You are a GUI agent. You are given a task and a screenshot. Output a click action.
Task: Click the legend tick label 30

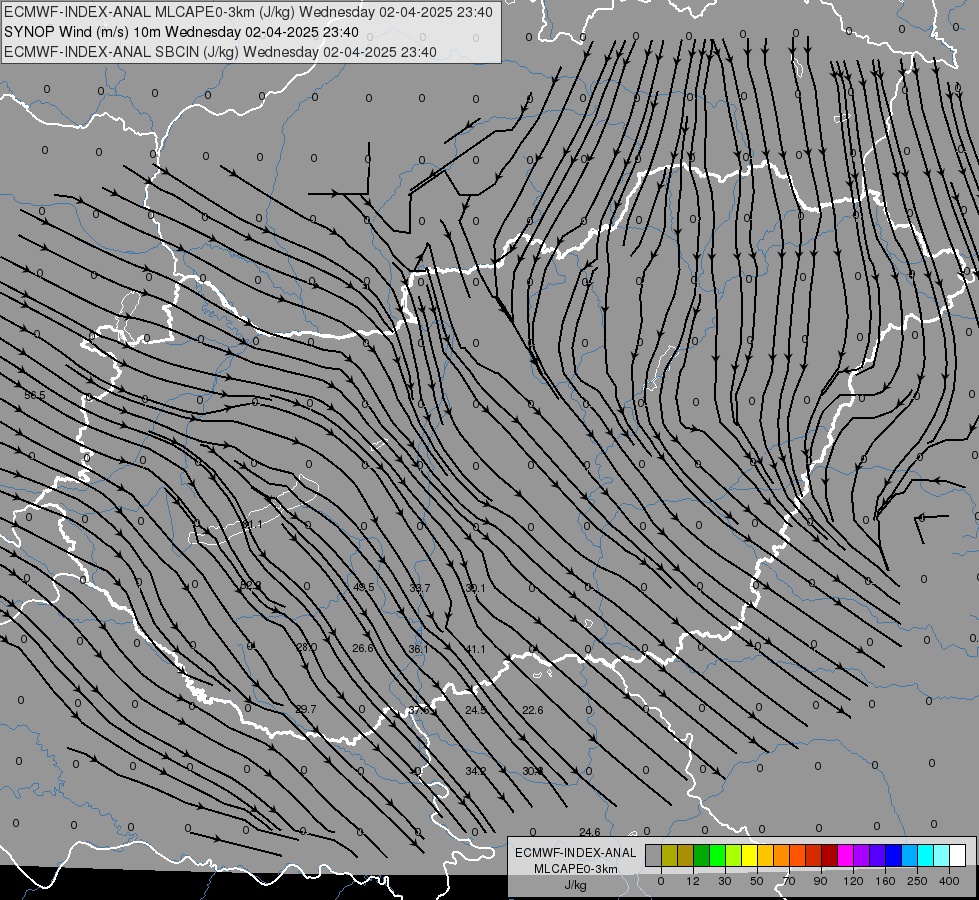725,881
